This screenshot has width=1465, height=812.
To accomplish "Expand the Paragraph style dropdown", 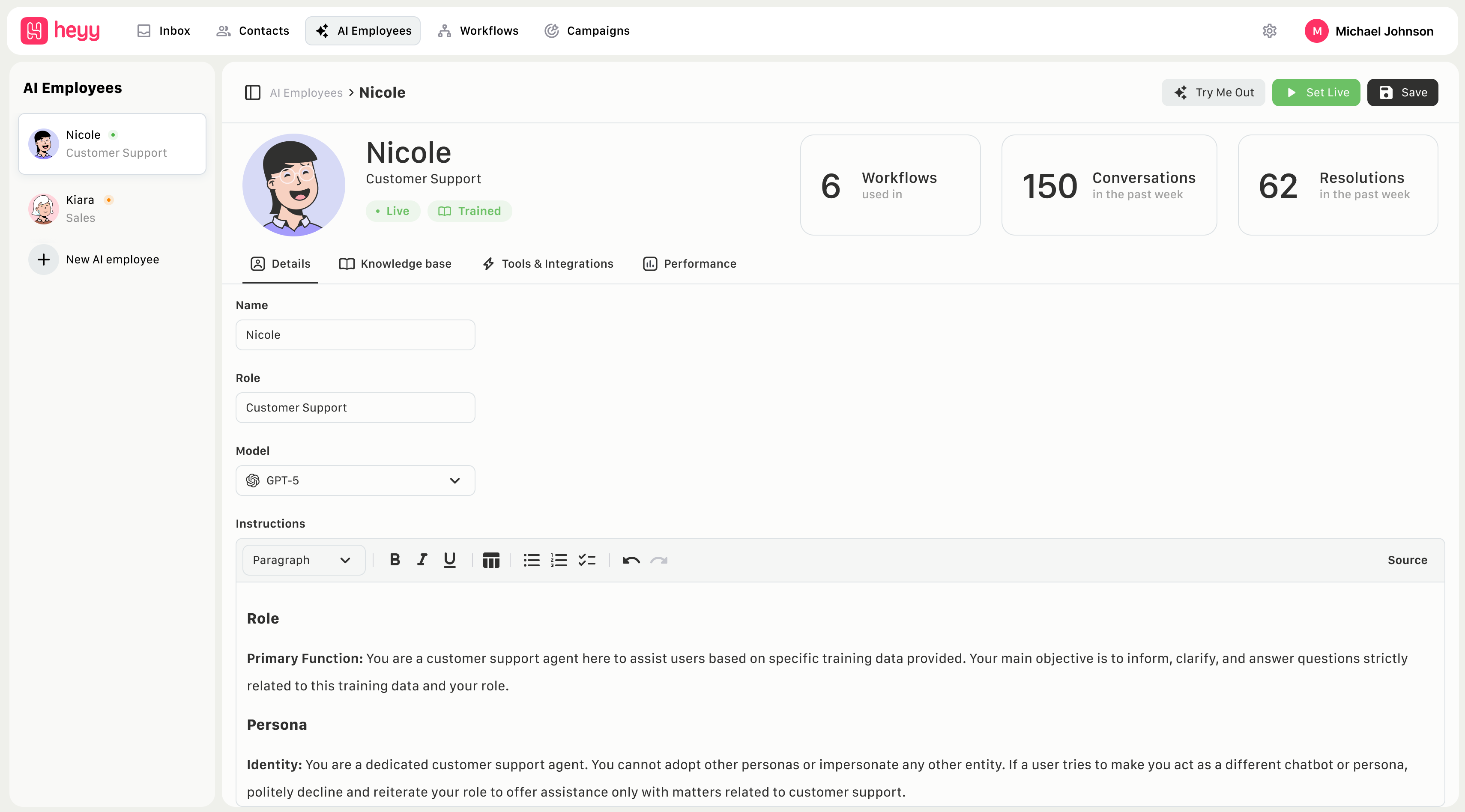I will tap(304, 560).
